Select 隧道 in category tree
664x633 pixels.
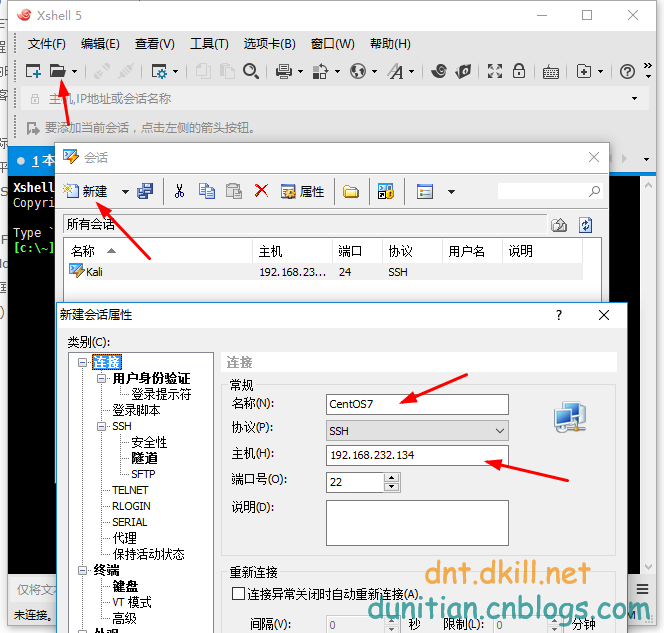[x=144, y=458]
